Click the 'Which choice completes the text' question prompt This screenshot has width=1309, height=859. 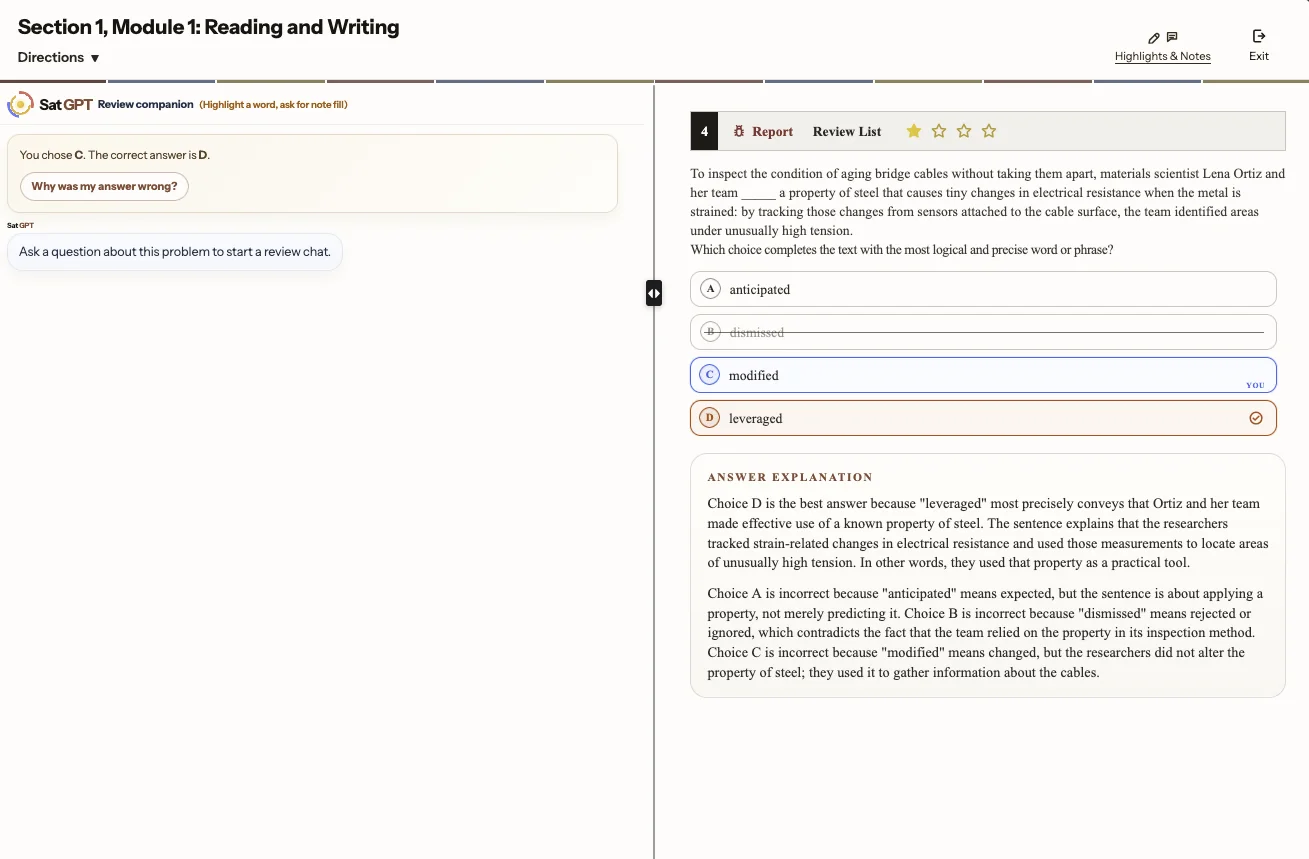click(902, 250)
